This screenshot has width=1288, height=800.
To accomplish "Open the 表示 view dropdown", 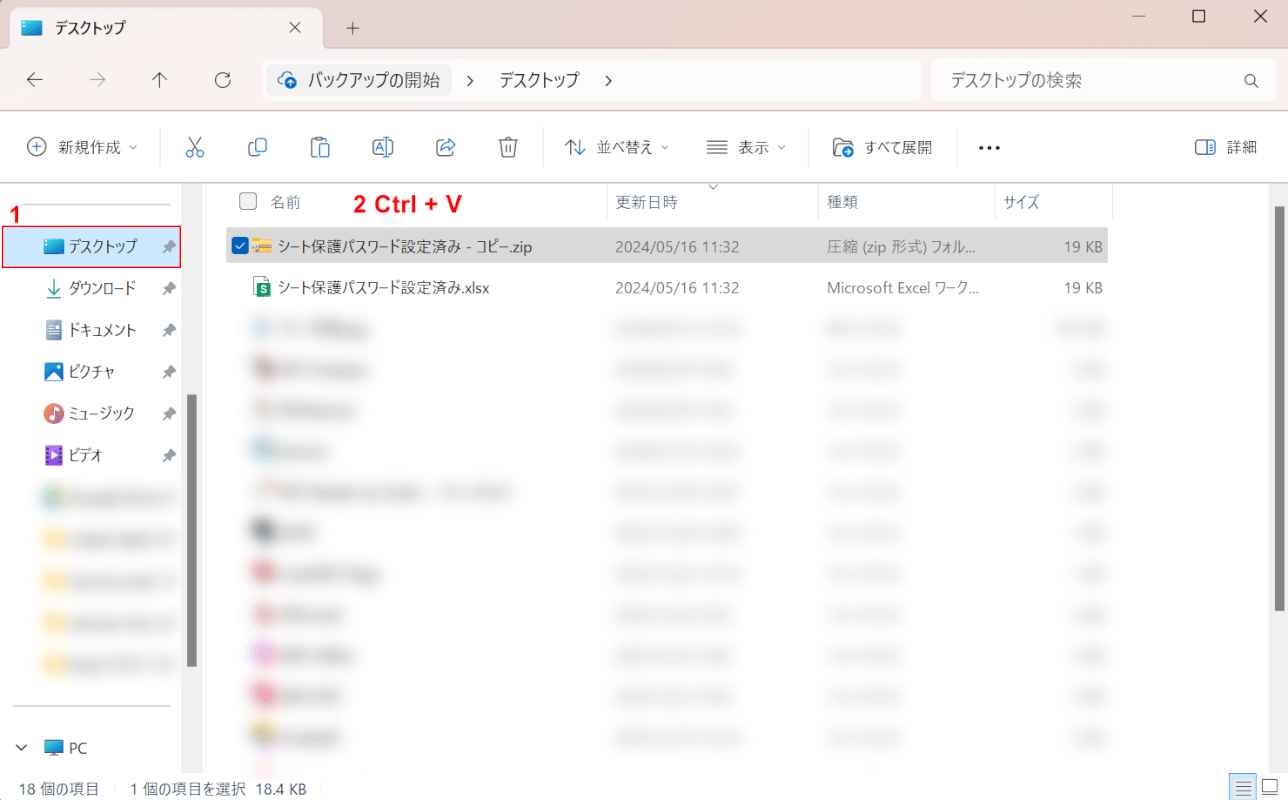I will click(746, 147).
